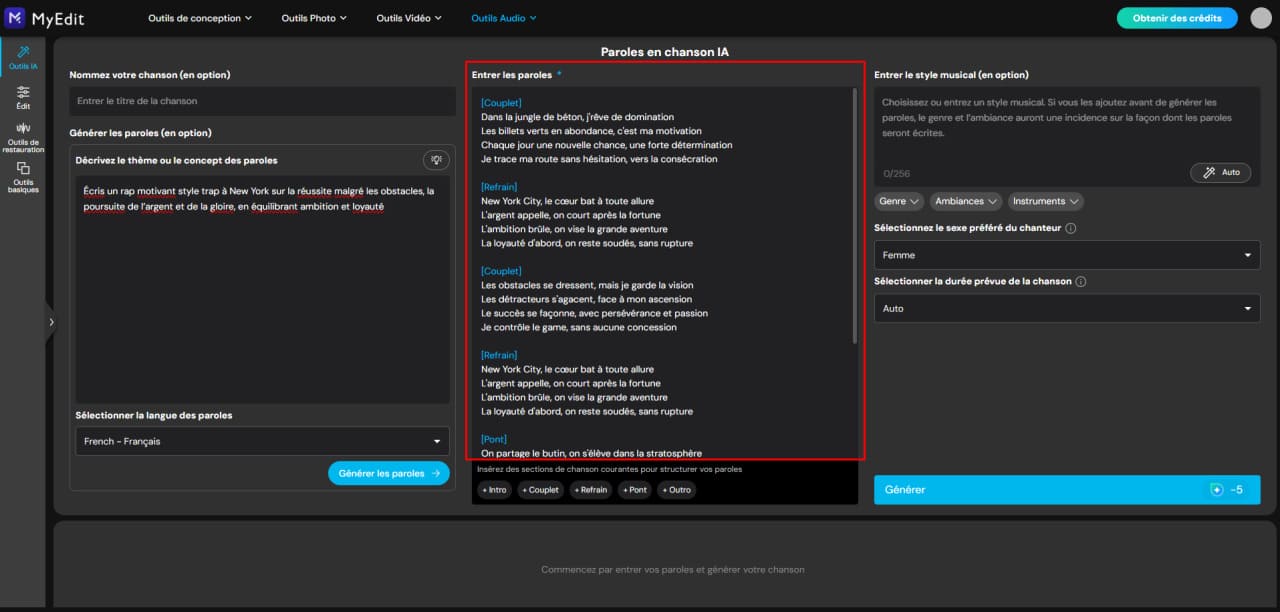Image resolution: width=1280 pixels, height=612 pixels.
Task: Click line 'Dans la jungle de béton'
Action: pyautogui.click(x=578, y=117)
